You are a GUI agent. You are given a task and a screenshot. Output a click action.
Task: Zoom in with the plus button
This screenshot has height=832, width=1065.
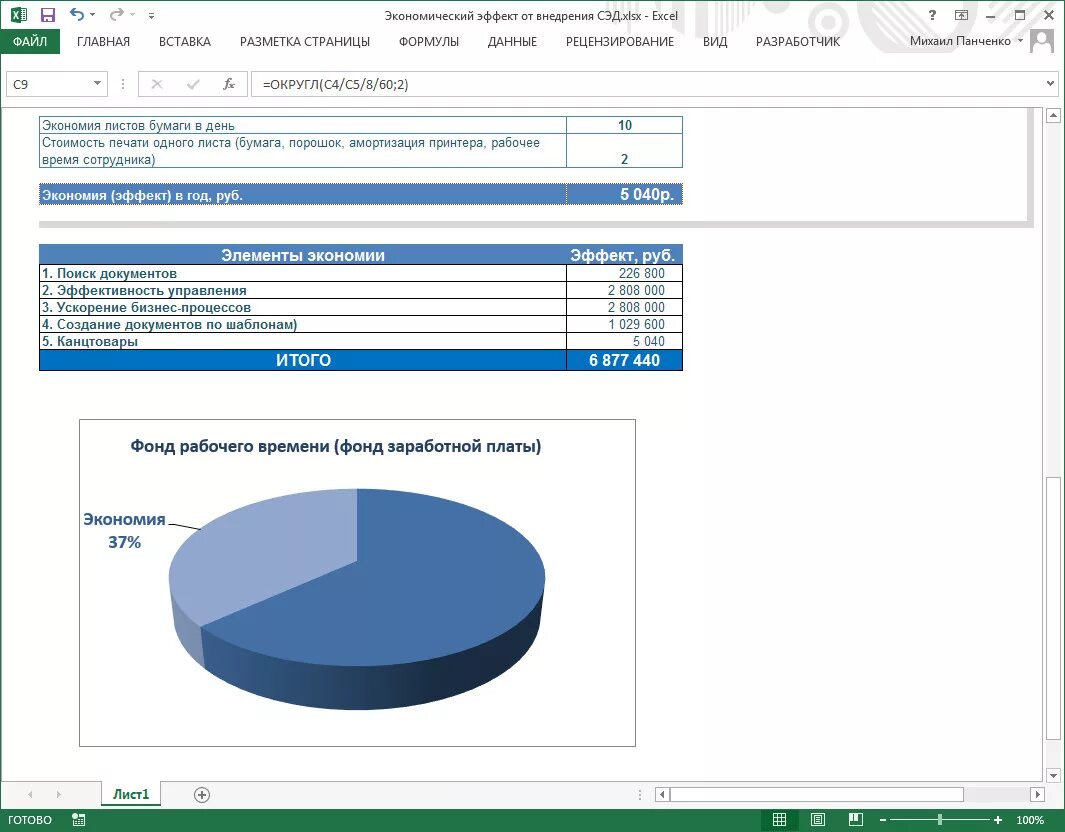click(998, 820)
